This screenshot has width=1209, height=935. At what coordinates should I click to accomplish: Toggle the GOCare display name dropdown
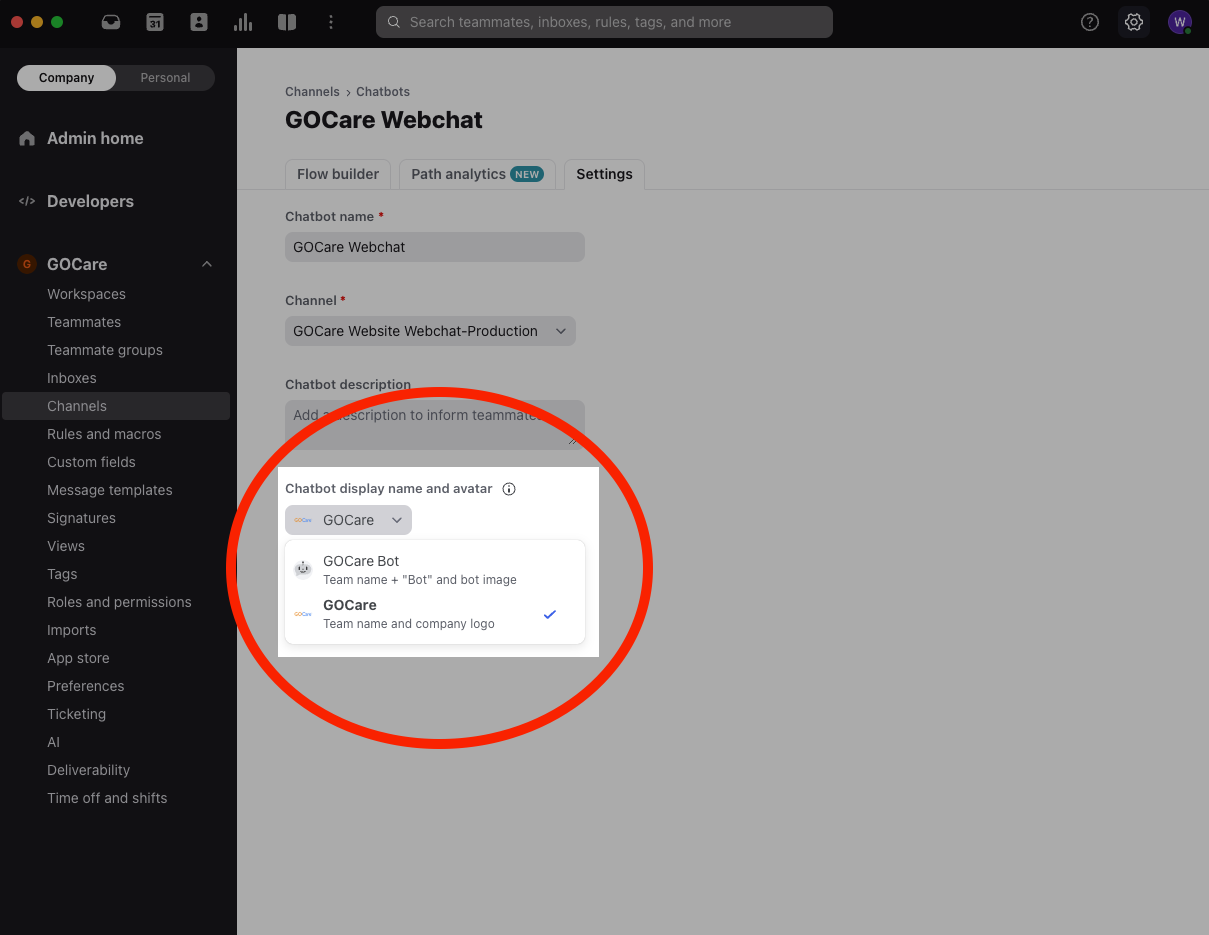[x=348, y=520]
